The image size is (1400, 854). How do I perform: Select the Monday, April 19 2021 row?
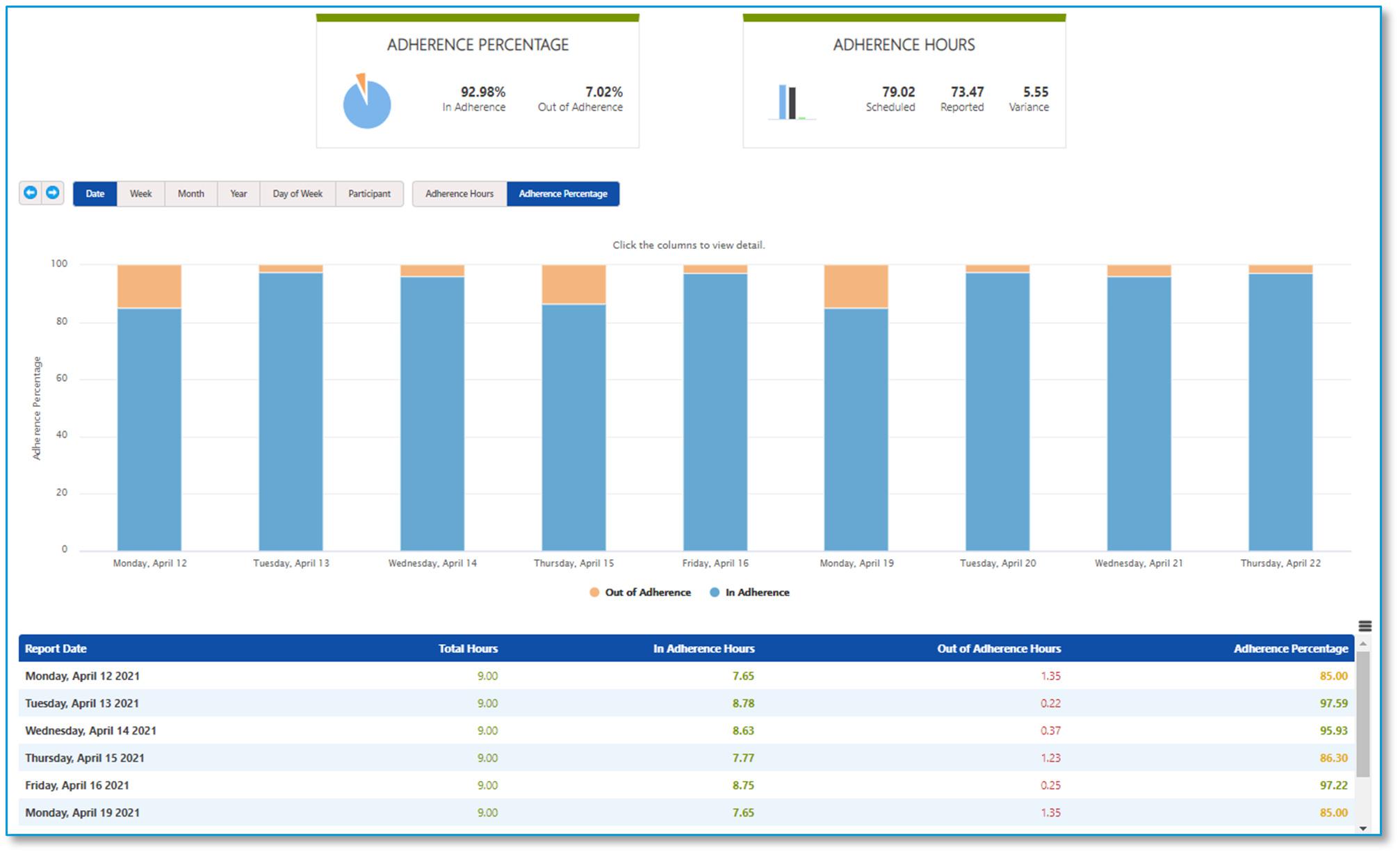pos(687,812)
